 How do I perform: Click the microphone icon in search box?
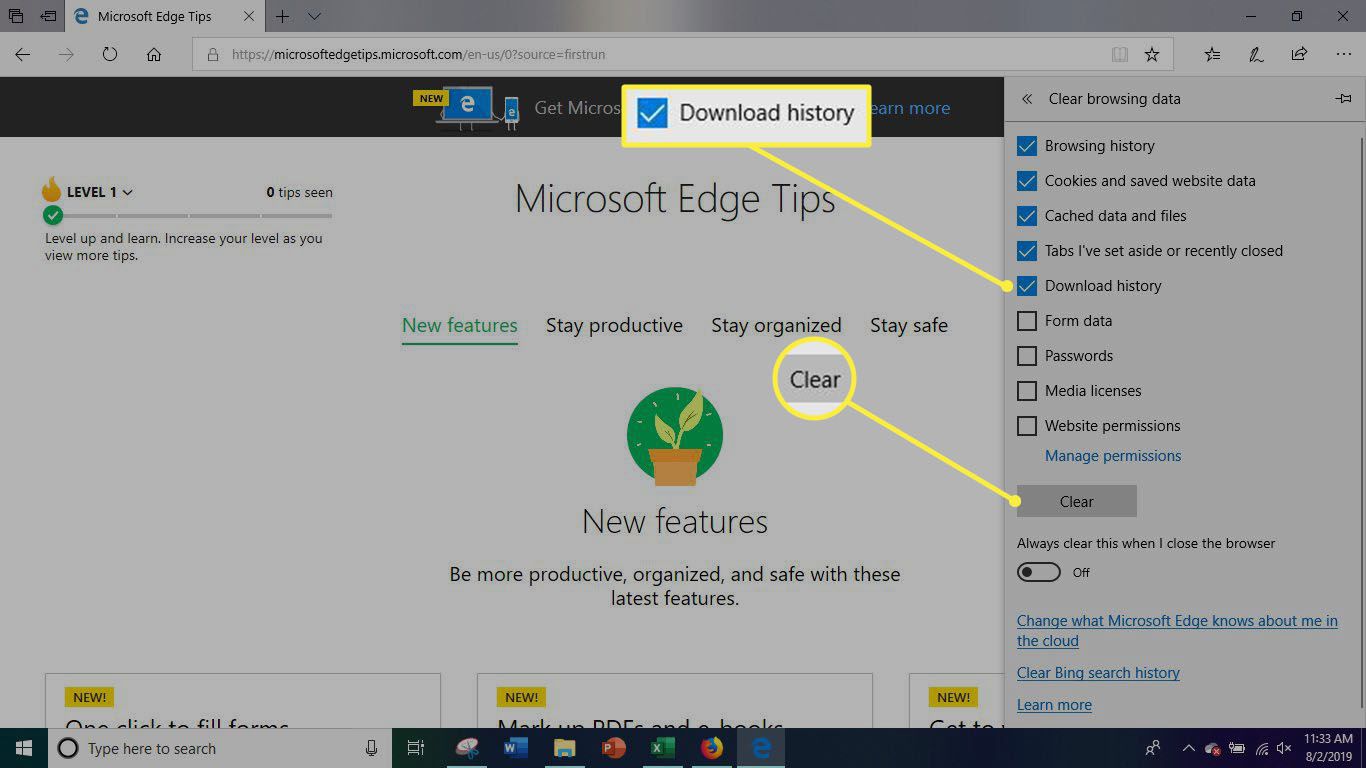pos(372,748)
